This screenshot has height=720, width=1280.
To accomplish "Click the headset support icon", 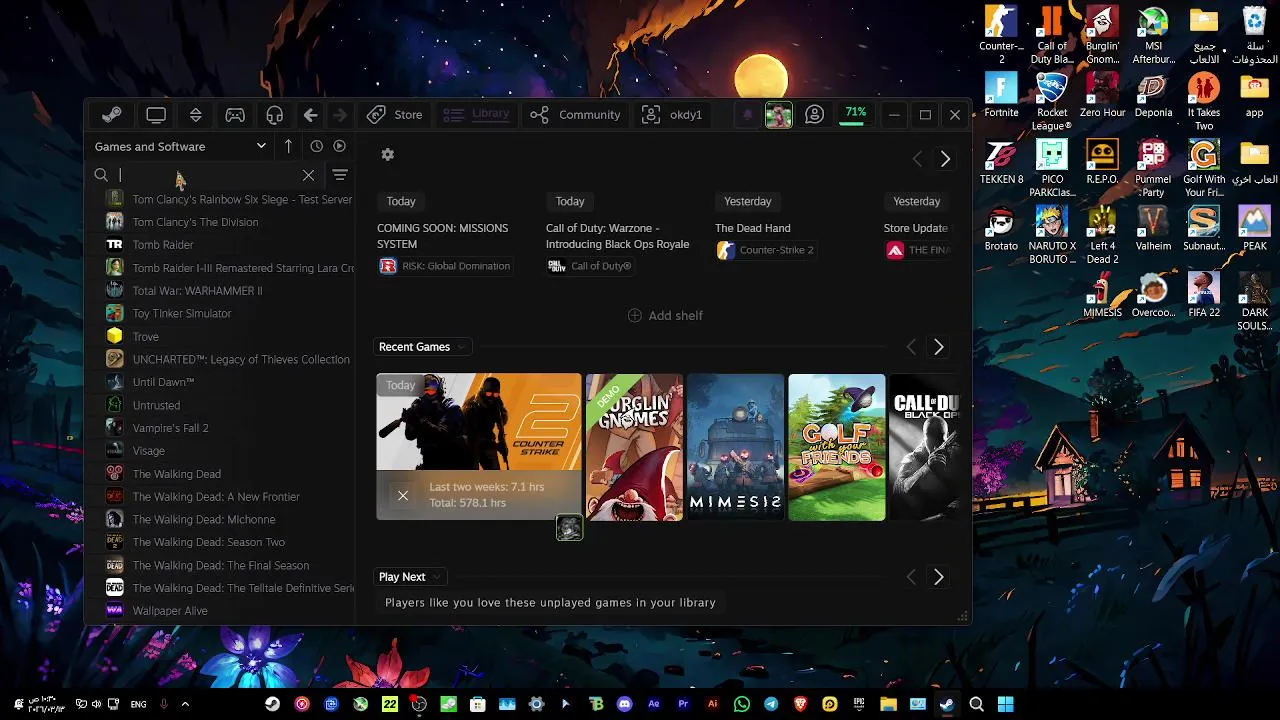I will click(x=275, y=115).
